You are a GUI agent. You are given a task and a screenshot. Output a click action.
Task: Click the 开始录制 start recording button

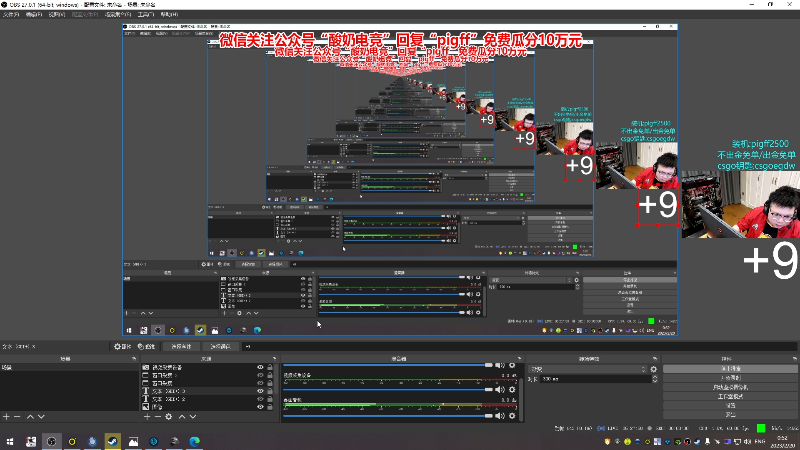(x=731, y=378)
